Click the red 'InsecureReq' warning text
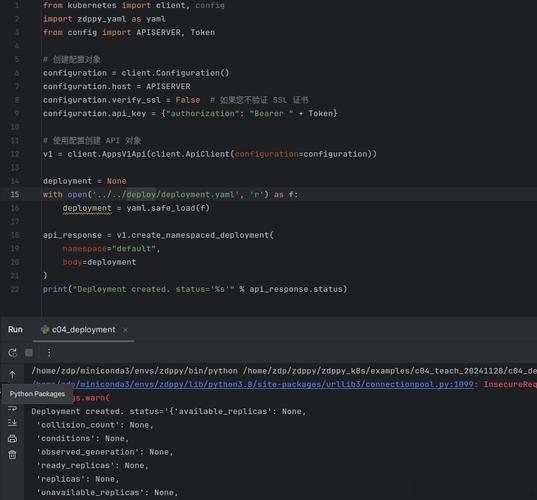Screen dimensions: 537x500 (510, 384)
